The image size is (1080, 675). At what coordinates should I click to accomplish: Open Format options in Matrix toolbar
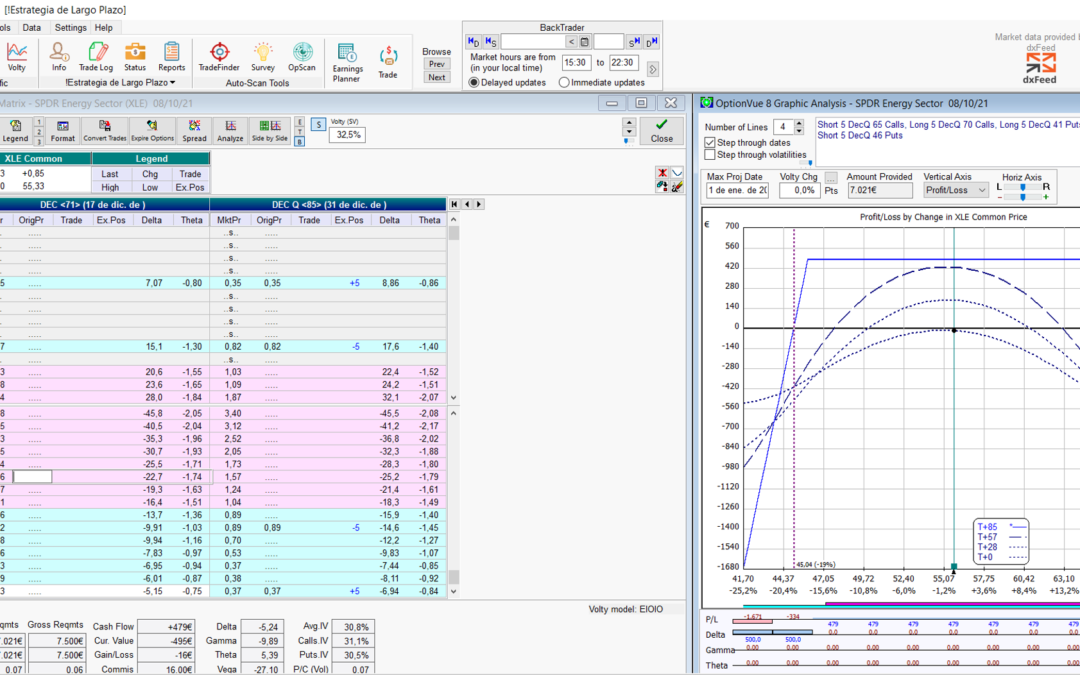coord(63,131)
